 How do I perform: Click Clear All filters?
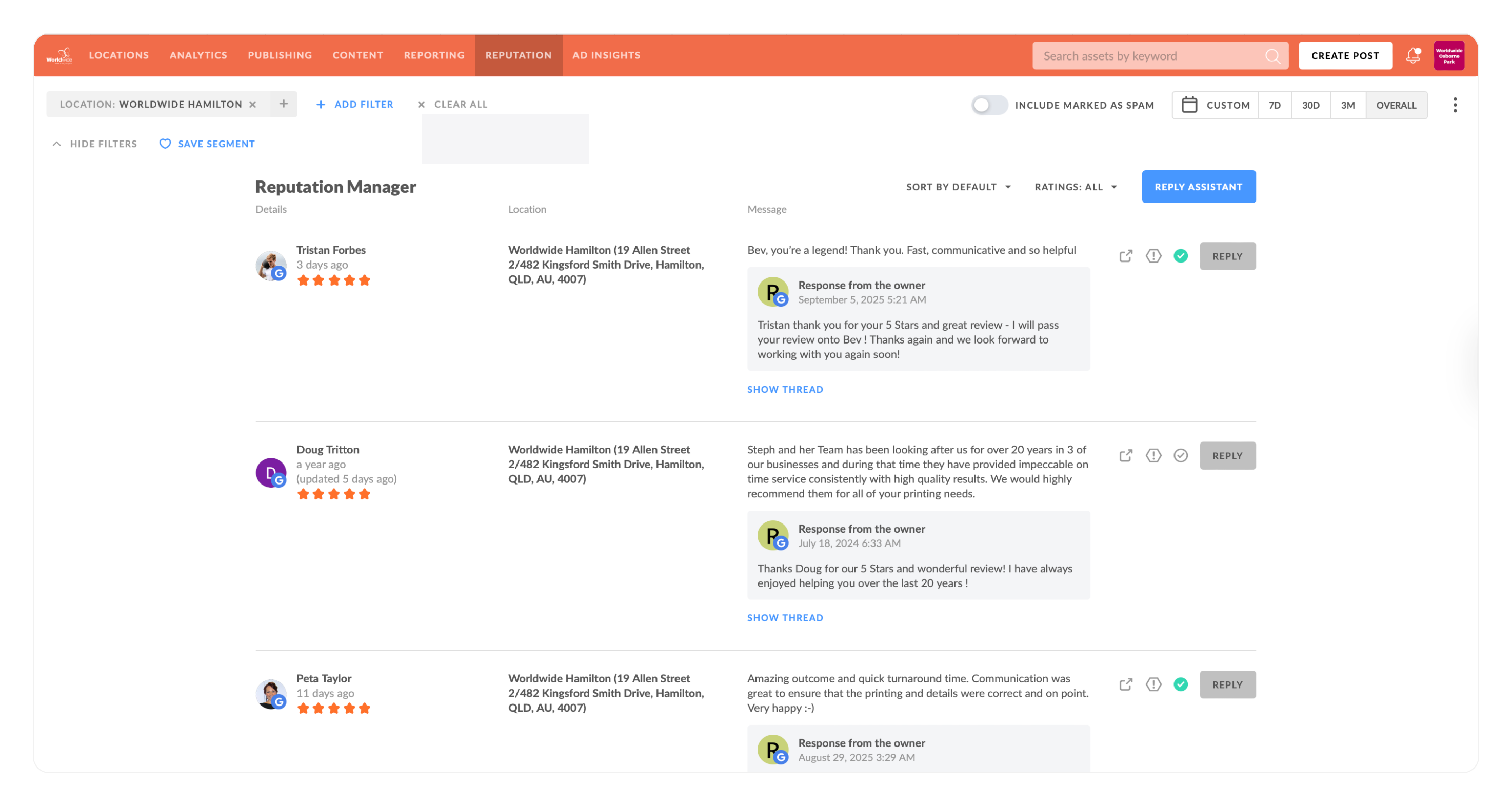[452, 105]
